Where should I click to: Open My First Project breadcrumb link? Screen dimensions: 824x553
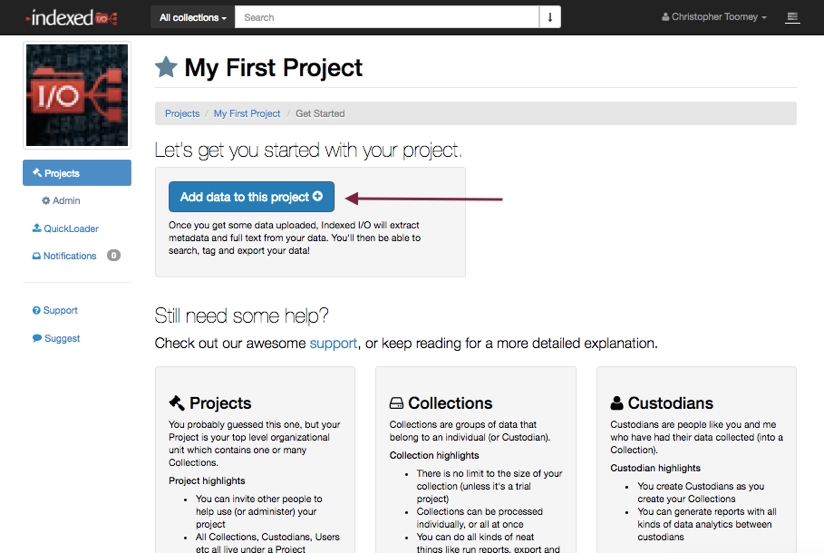click(247, 114)
